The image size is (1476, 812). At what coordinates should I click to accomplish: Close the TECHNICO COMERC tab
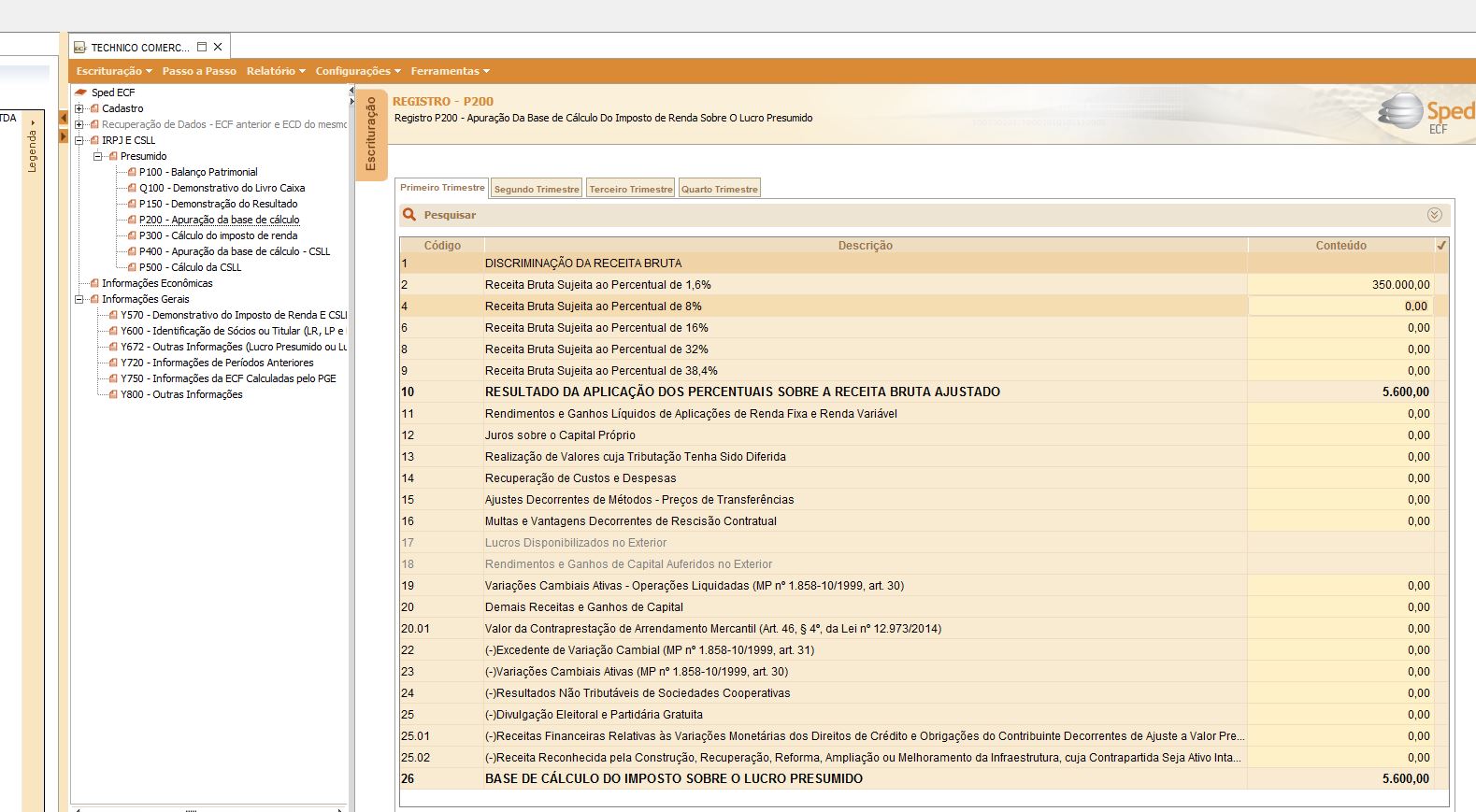[x=218, y=47]
